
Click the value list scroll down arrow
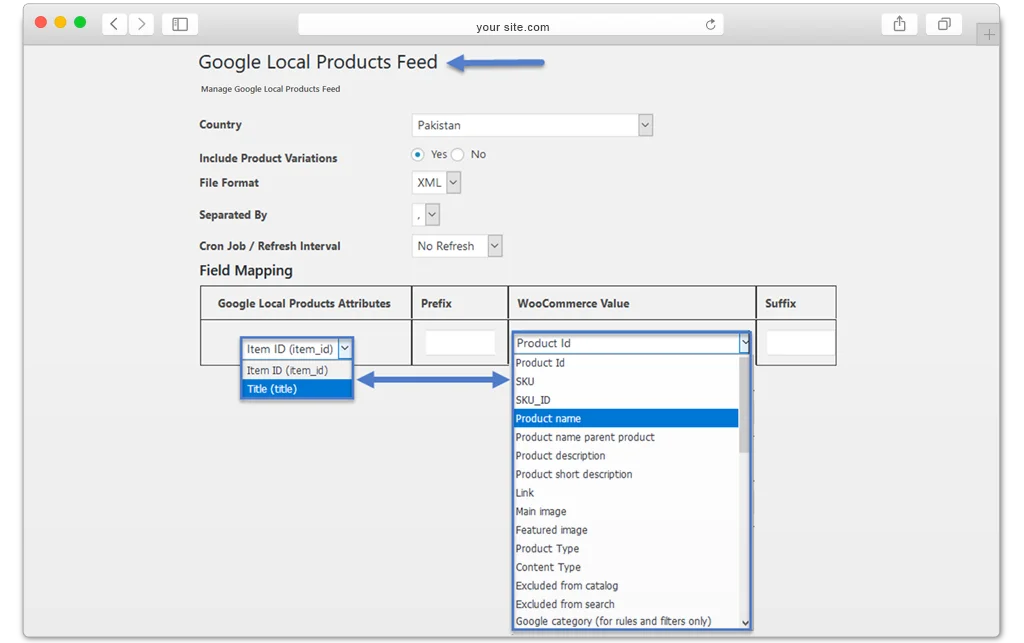pos(745,623)
